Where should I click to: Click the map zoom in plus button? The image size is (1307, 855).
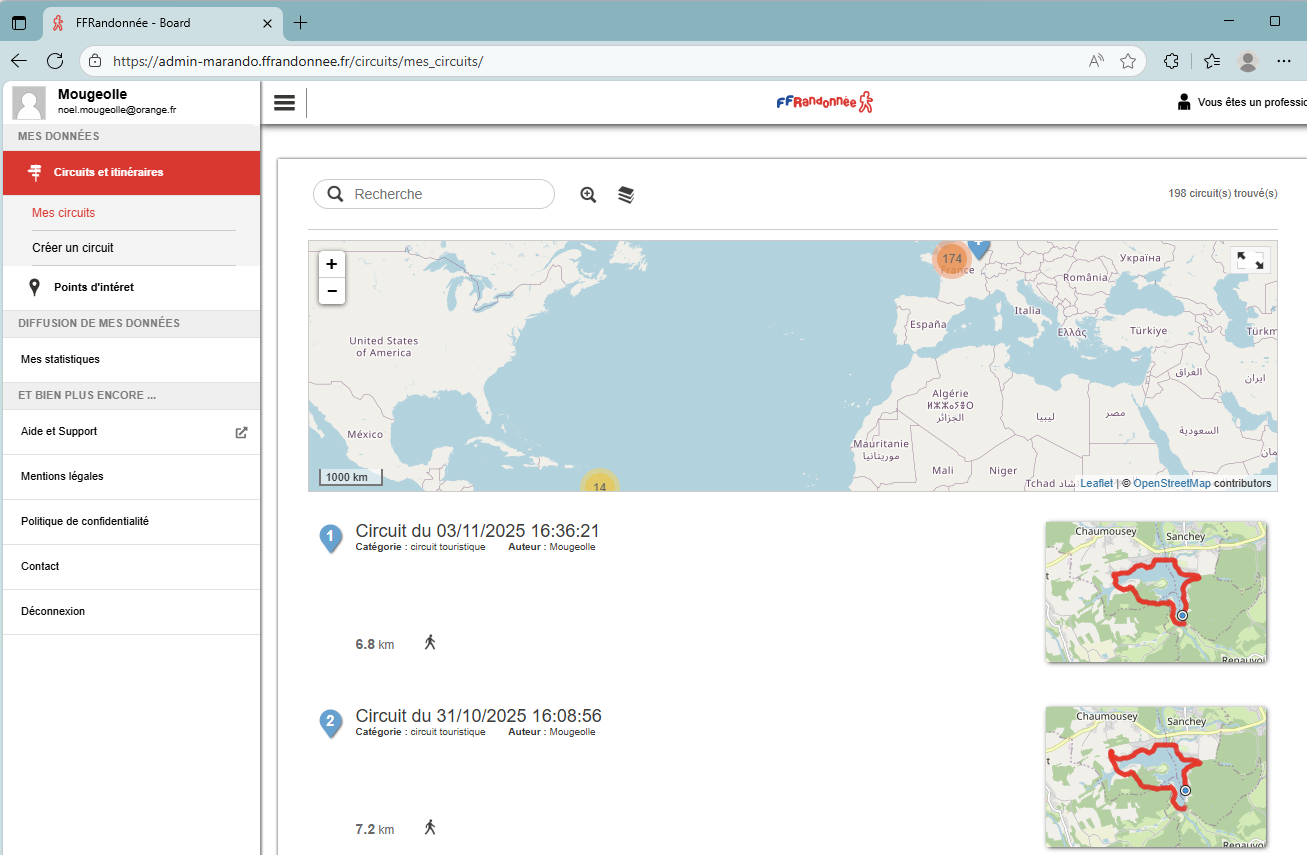click(332, 265)
